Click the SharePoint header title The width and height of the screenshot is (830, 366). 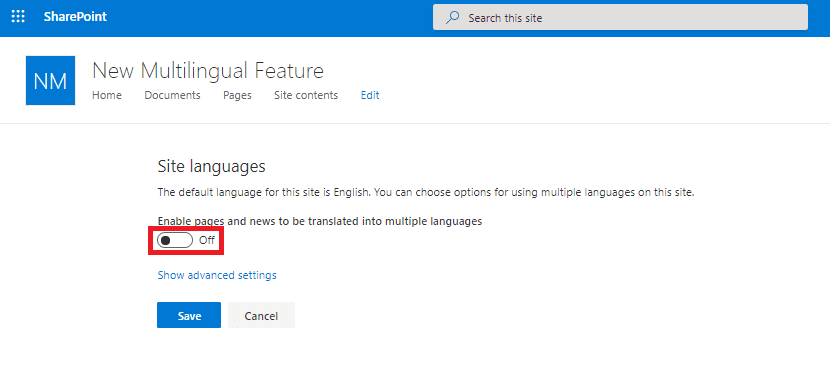[75, 17]
